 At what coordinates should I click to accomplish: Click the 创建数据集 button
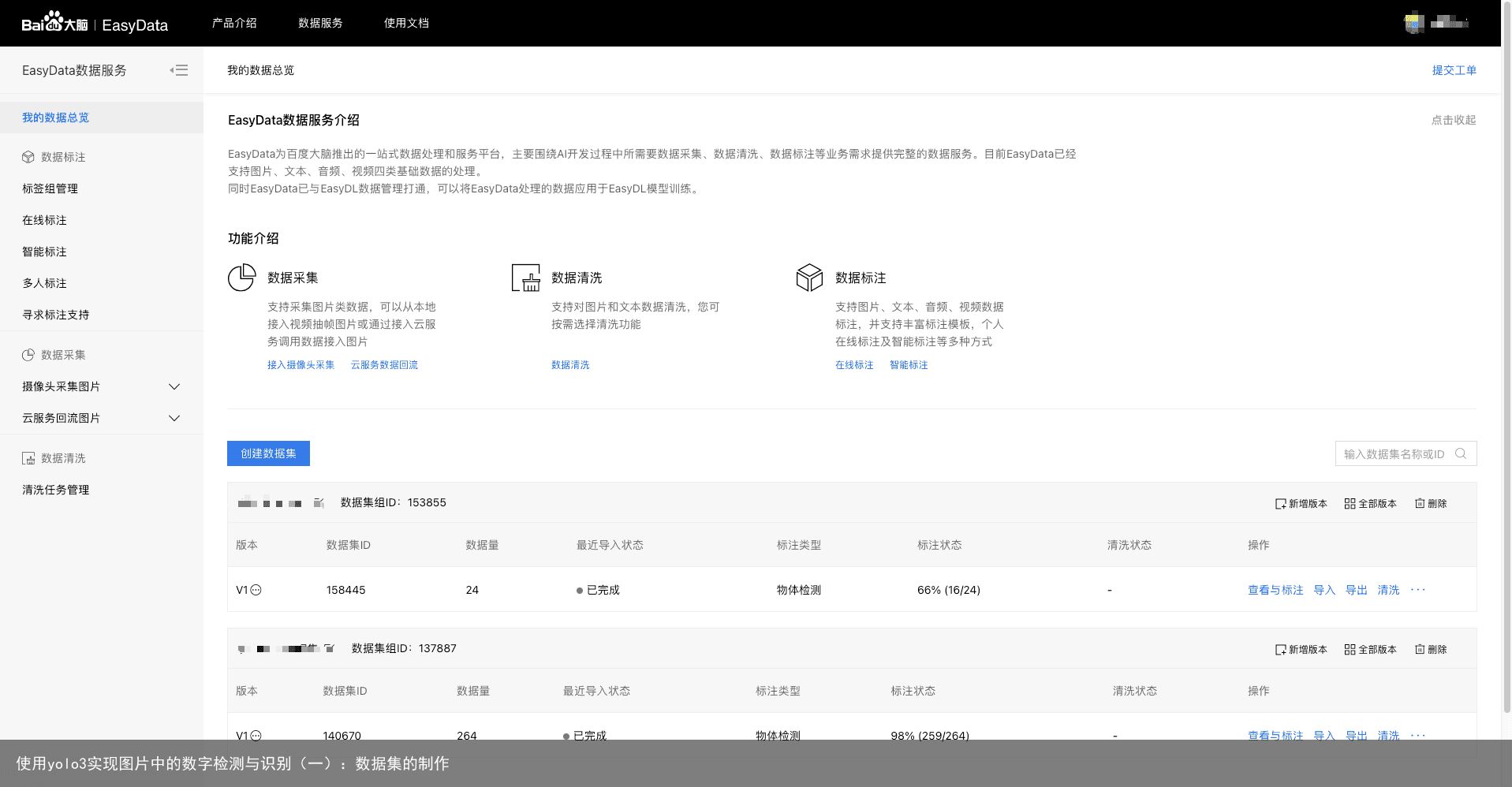268,453
